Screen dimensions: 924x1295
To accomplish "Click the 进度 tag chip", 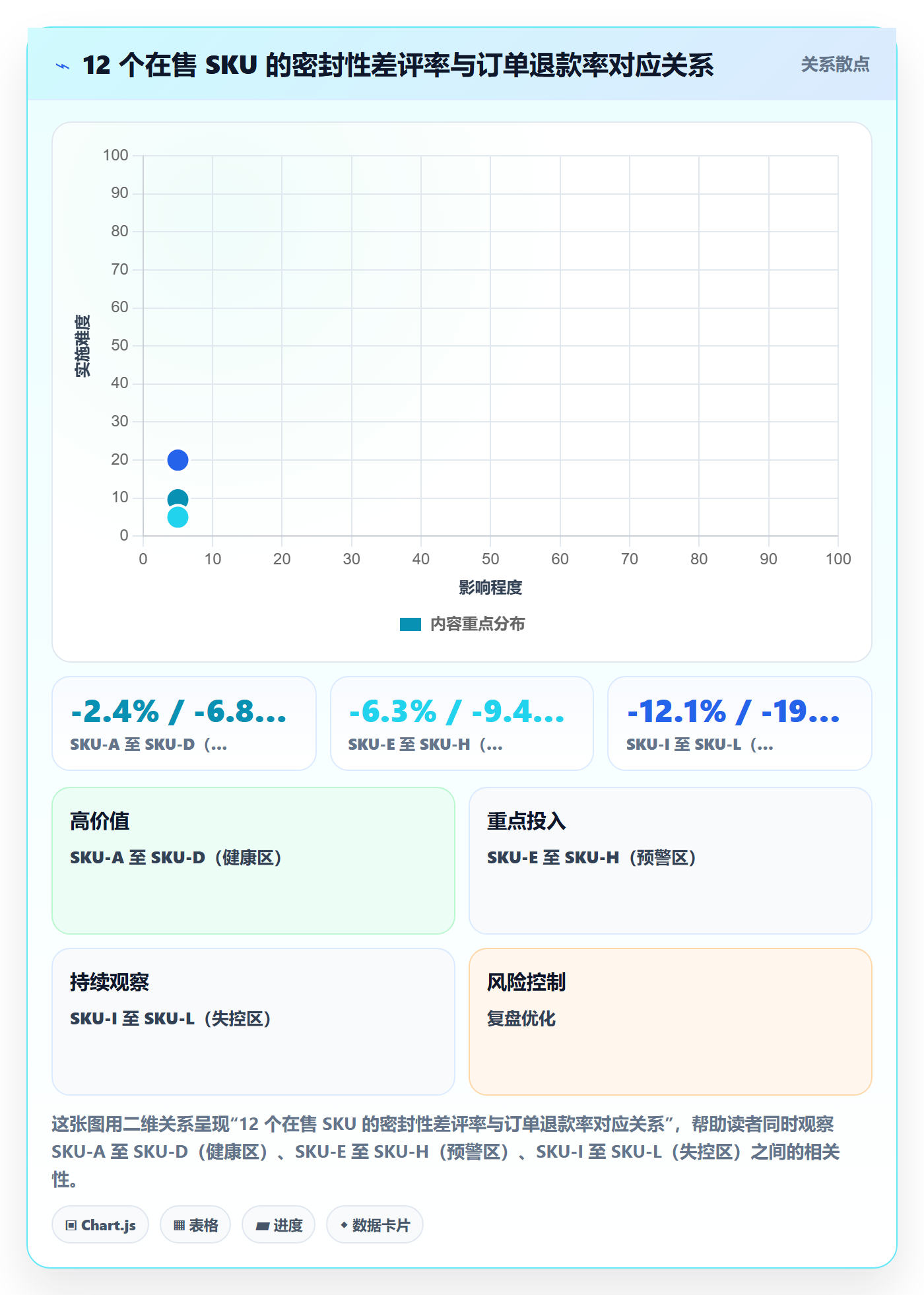I will click(279, 1225).
